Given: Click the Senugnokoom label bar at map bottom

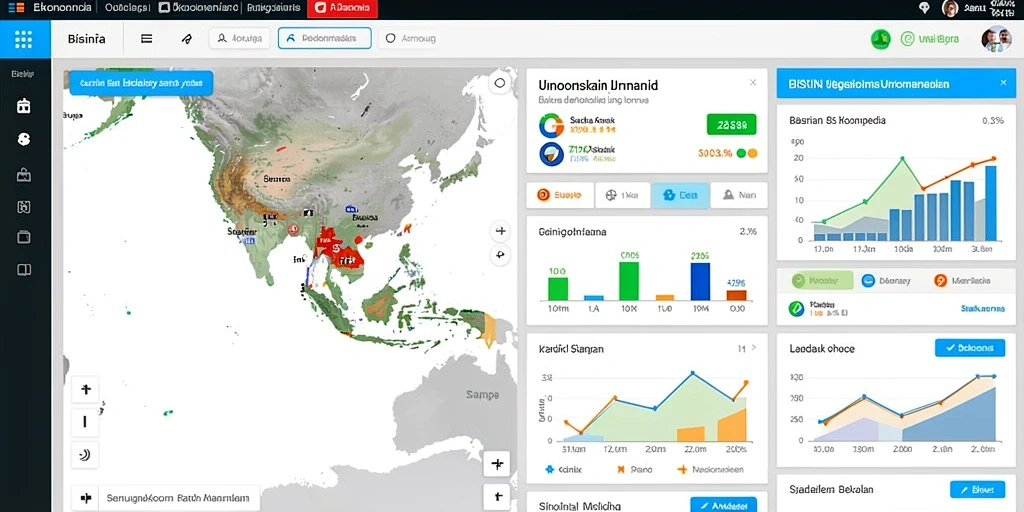Looking at the screenshot, I should coord(165,498).
